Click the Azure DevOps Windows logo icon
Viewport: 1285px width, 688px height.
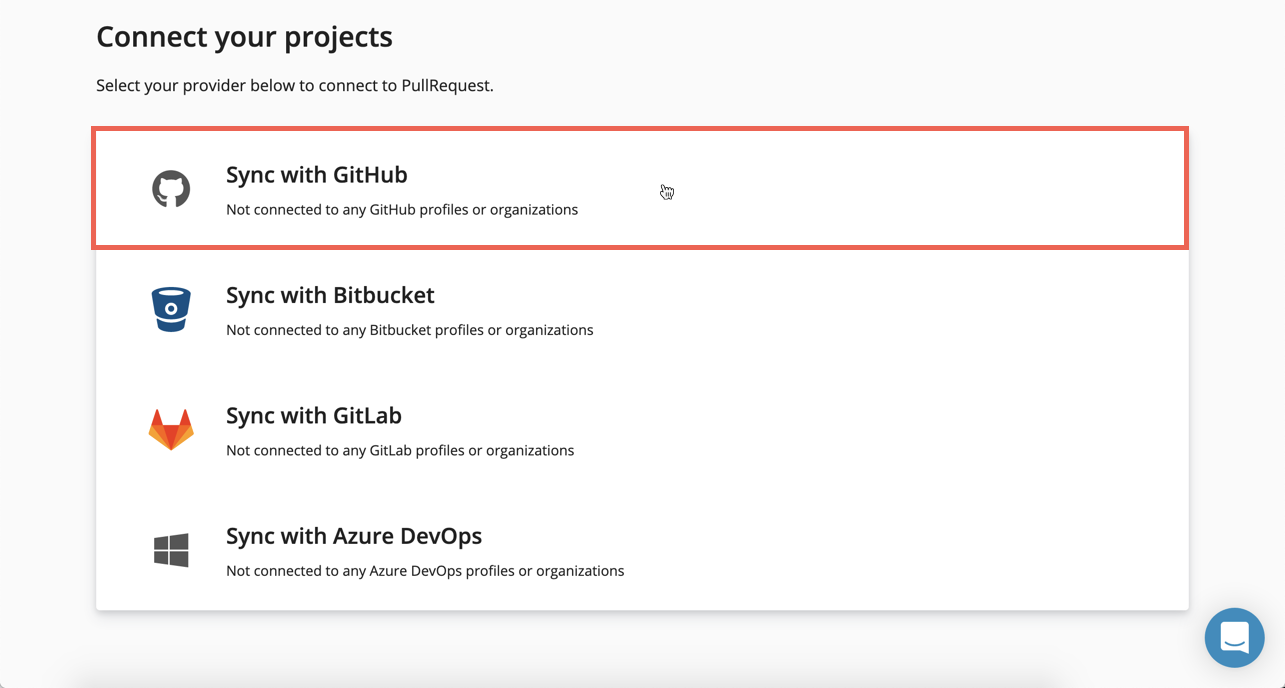171,550
